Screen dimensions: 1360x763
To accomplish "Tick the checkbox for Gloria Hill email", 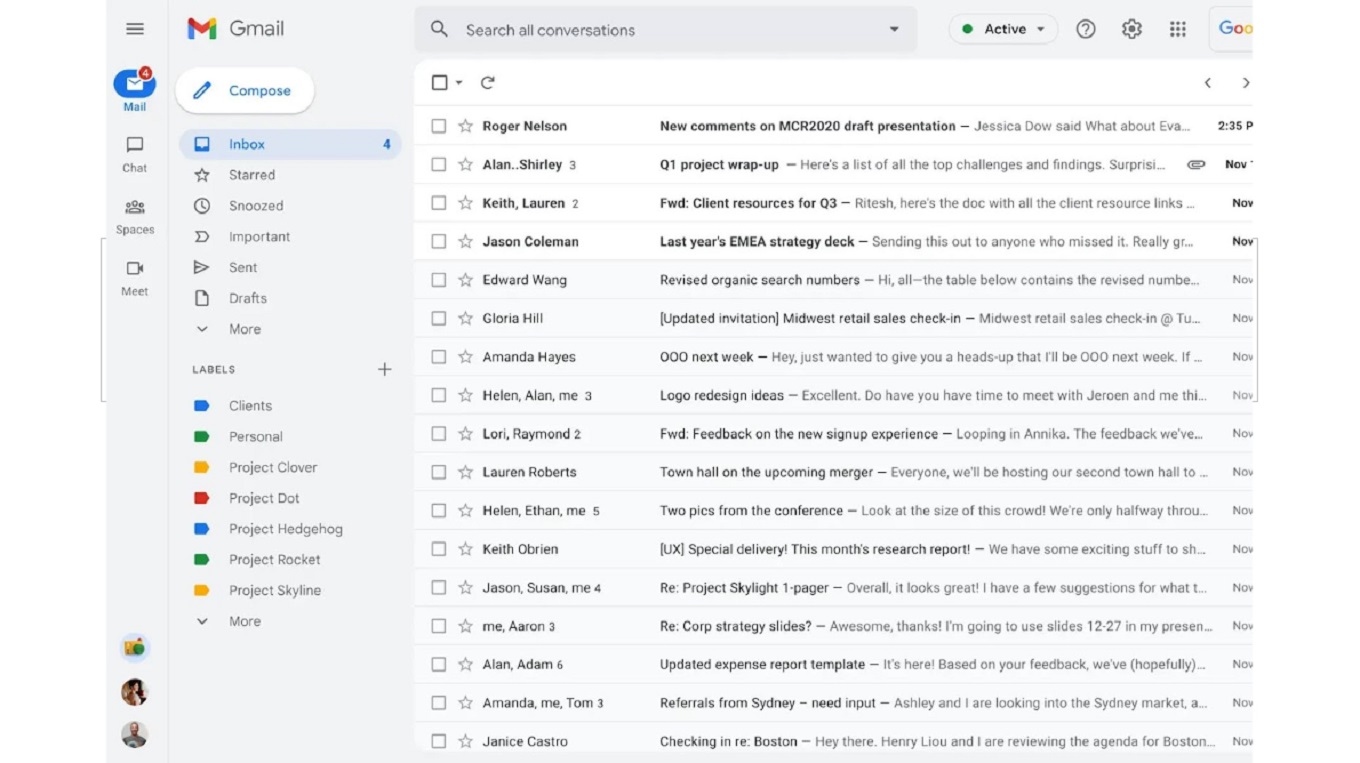I will (439, 319).
